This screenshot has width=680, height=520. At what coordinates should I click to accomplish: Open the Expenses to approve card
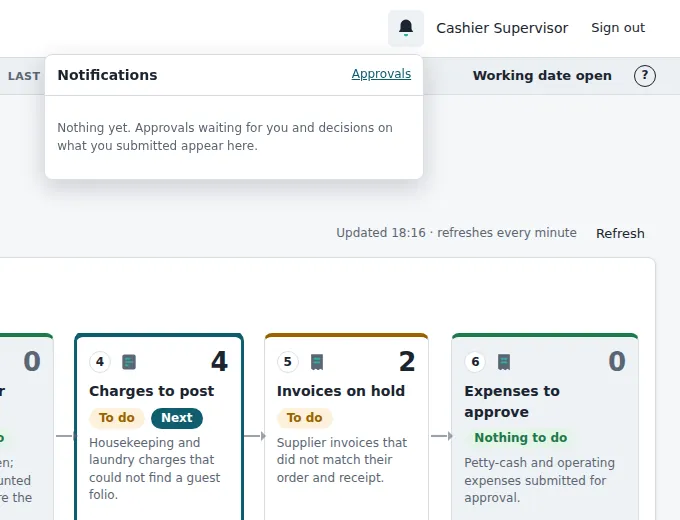(545, 427)
